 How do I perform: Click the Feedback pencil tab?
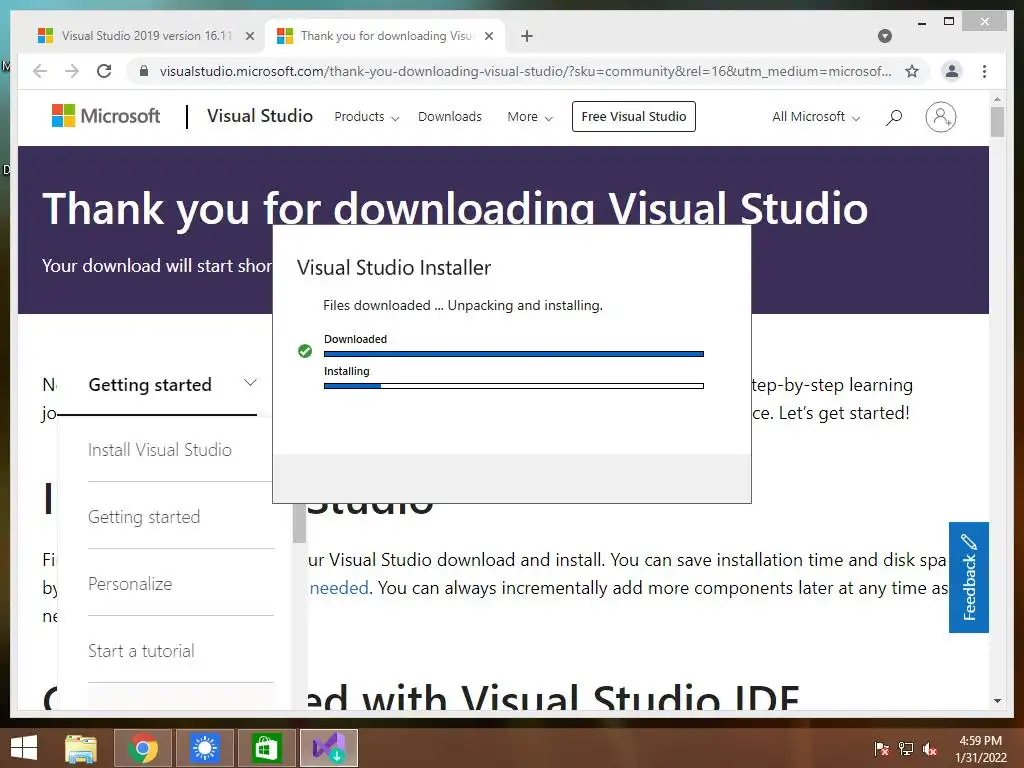tap(969, 577)
